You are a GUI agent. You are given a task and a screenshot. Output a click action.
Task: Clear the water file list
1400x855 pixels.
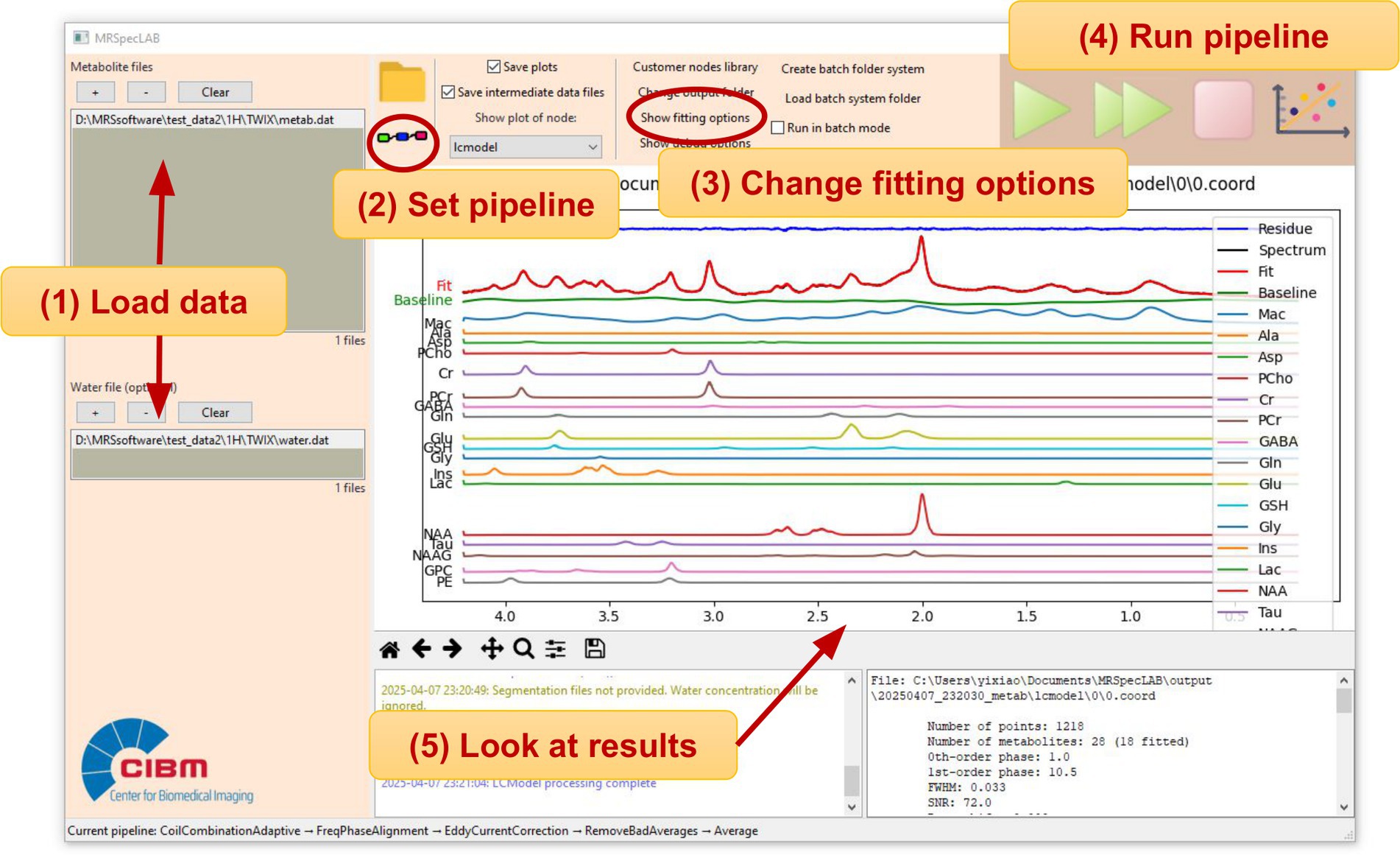click(215, 412)
